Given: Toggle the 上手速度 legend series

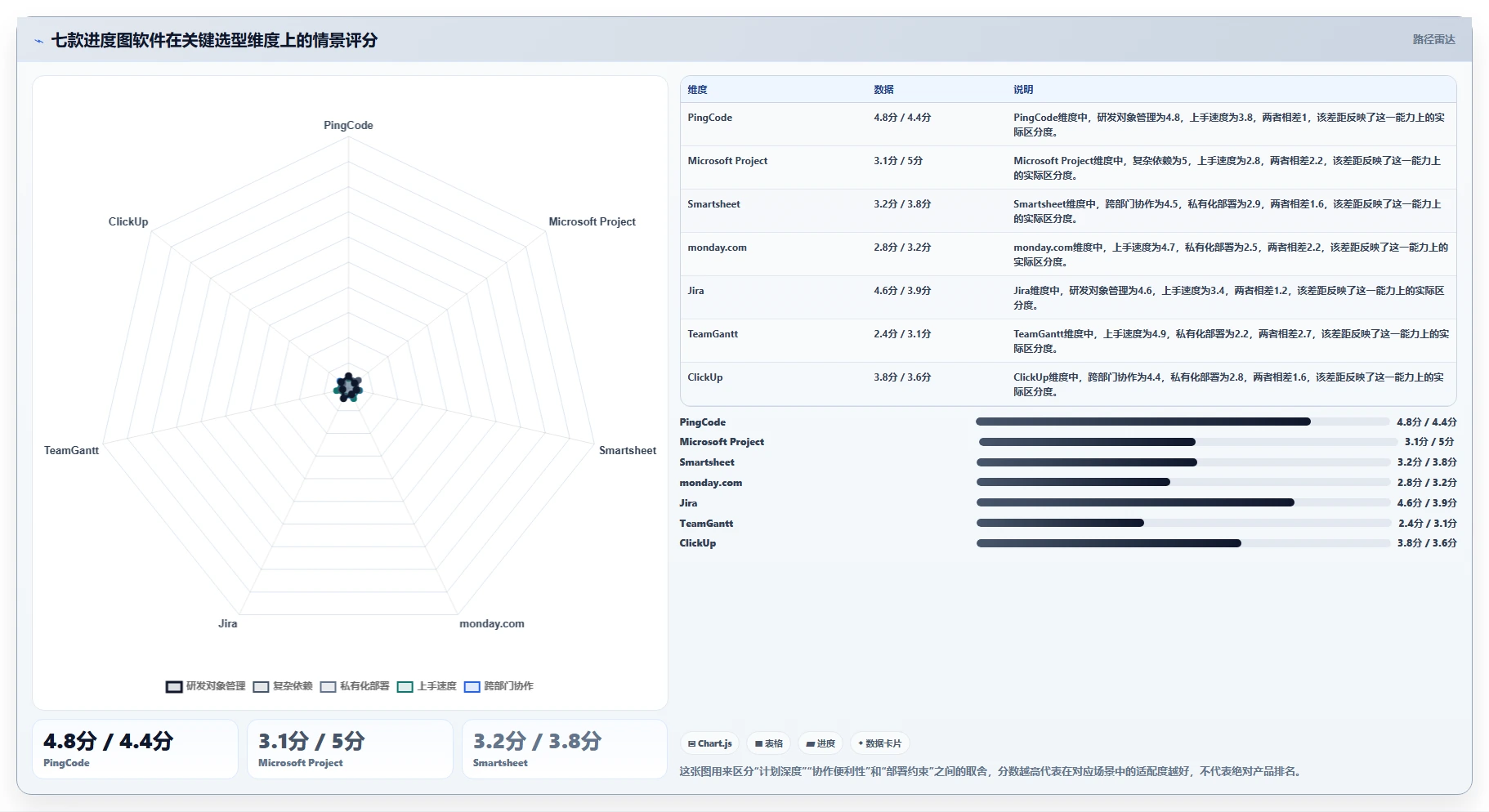Looking at the screenshot, I should click(427, 686).
